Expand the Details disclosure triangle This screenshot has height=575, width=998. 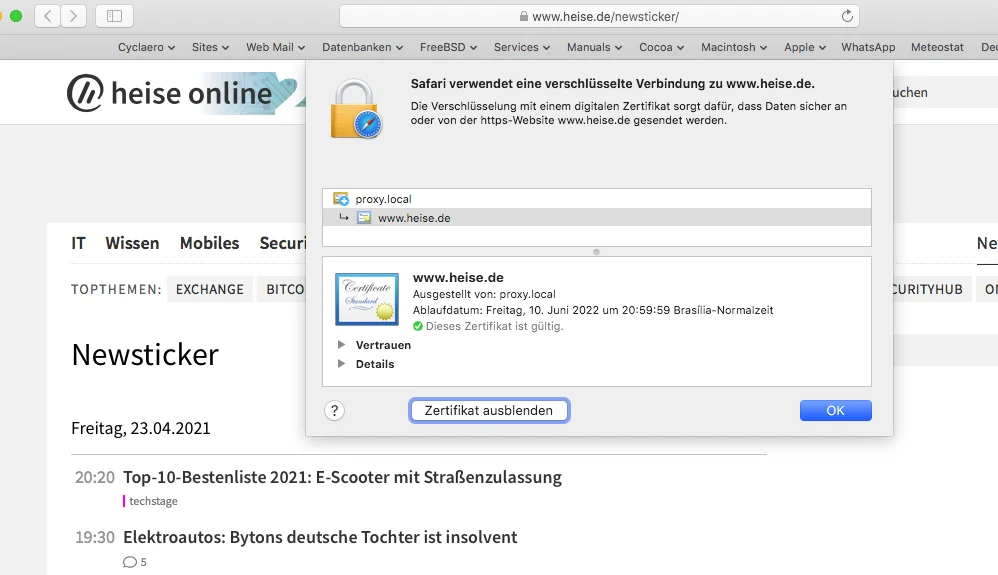[341, 364]
